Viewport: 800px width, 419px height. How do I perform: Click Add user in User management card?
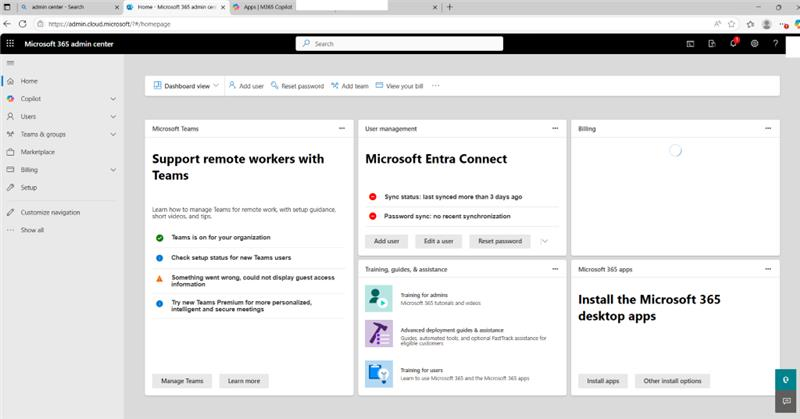pos(387,241)
